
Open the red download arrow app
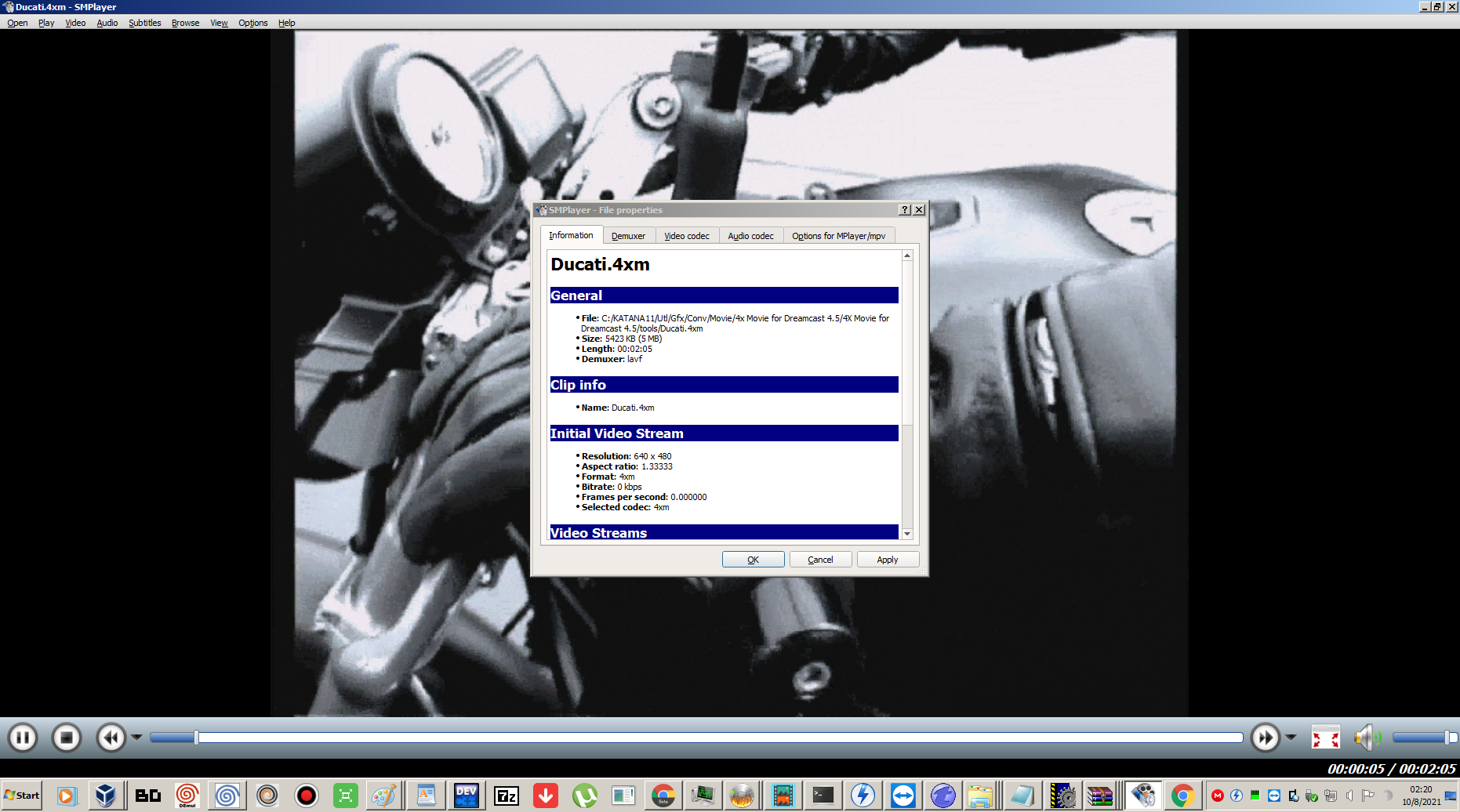(x=546, y=796)
